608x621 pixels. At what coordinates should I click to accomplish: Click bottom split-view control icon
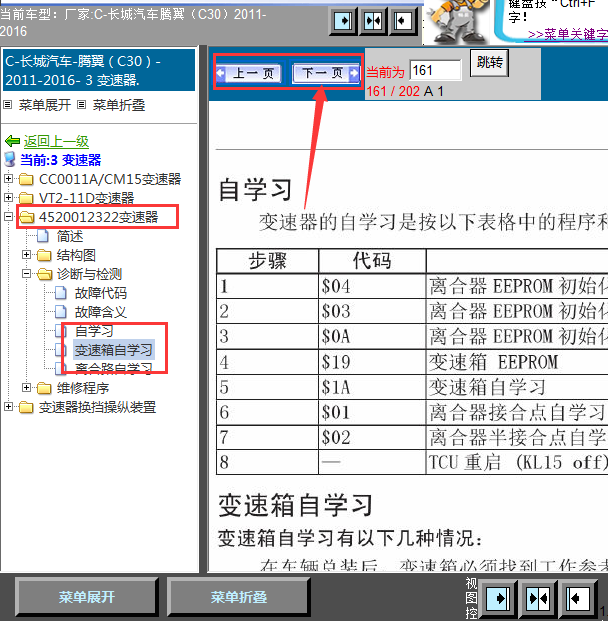coord(537,598)
